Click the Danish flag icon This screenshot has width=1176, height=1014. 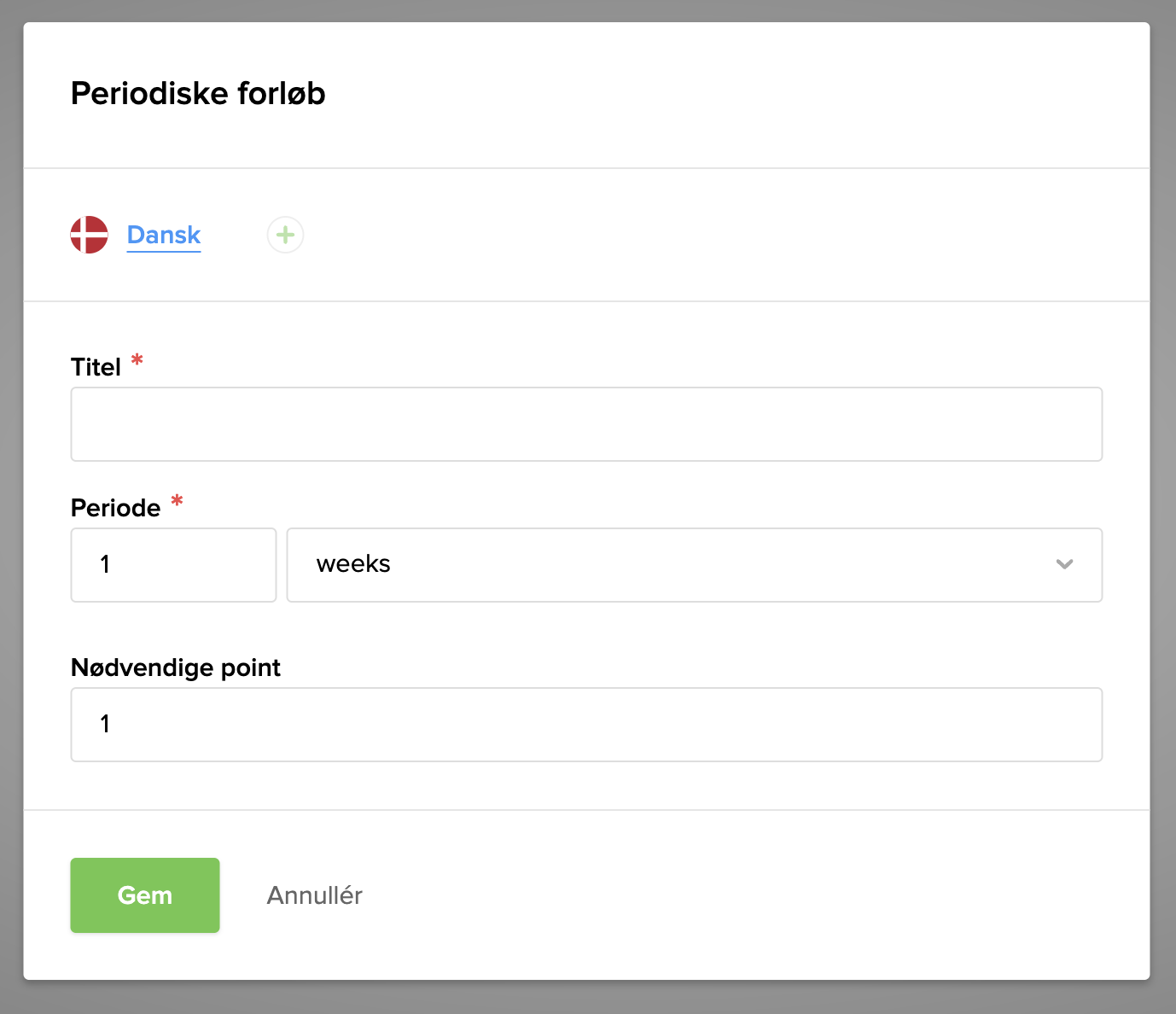click(x=89, y=235)
